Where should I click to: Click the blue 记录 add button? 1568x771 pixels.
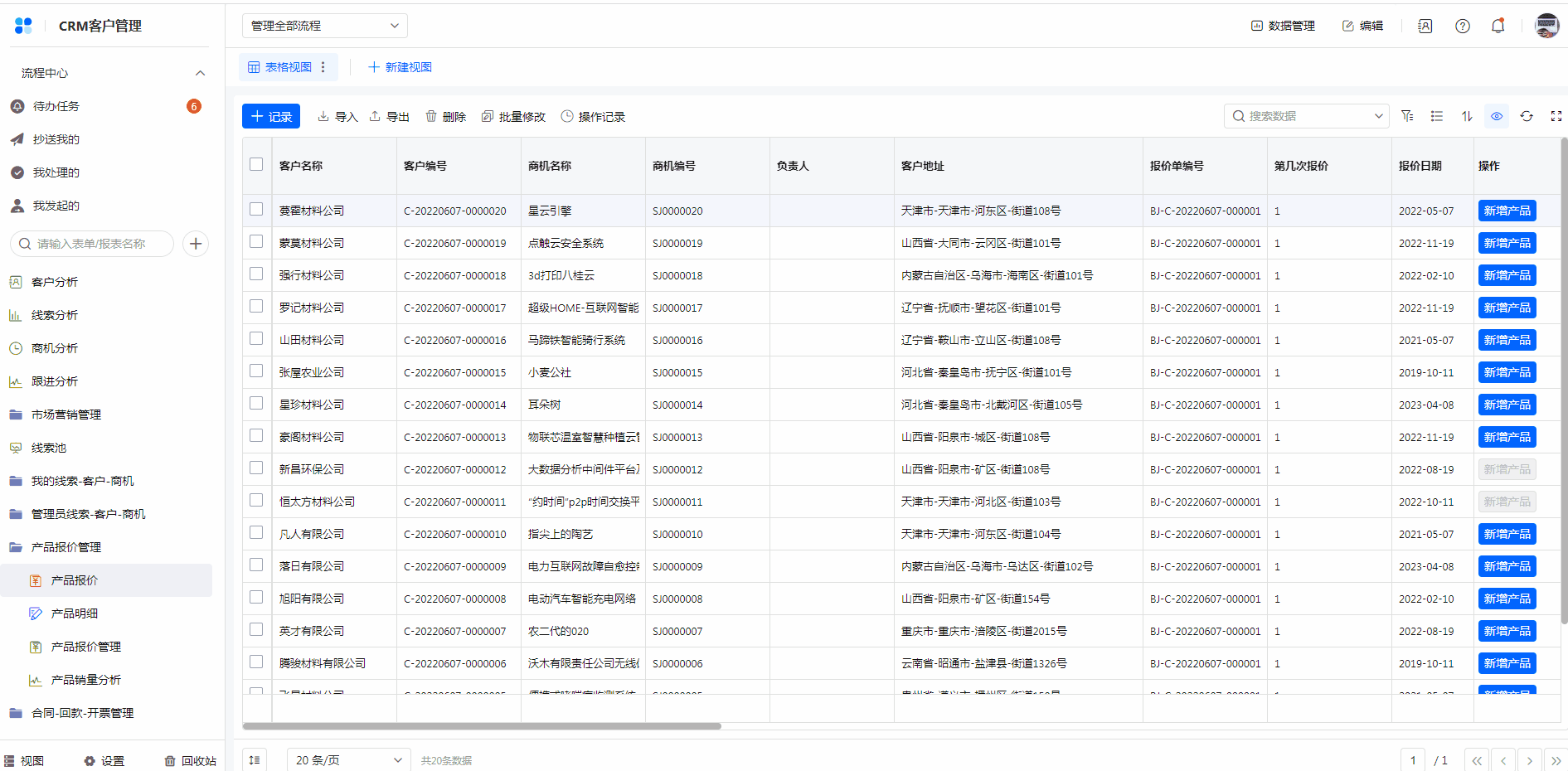(271, 116)
